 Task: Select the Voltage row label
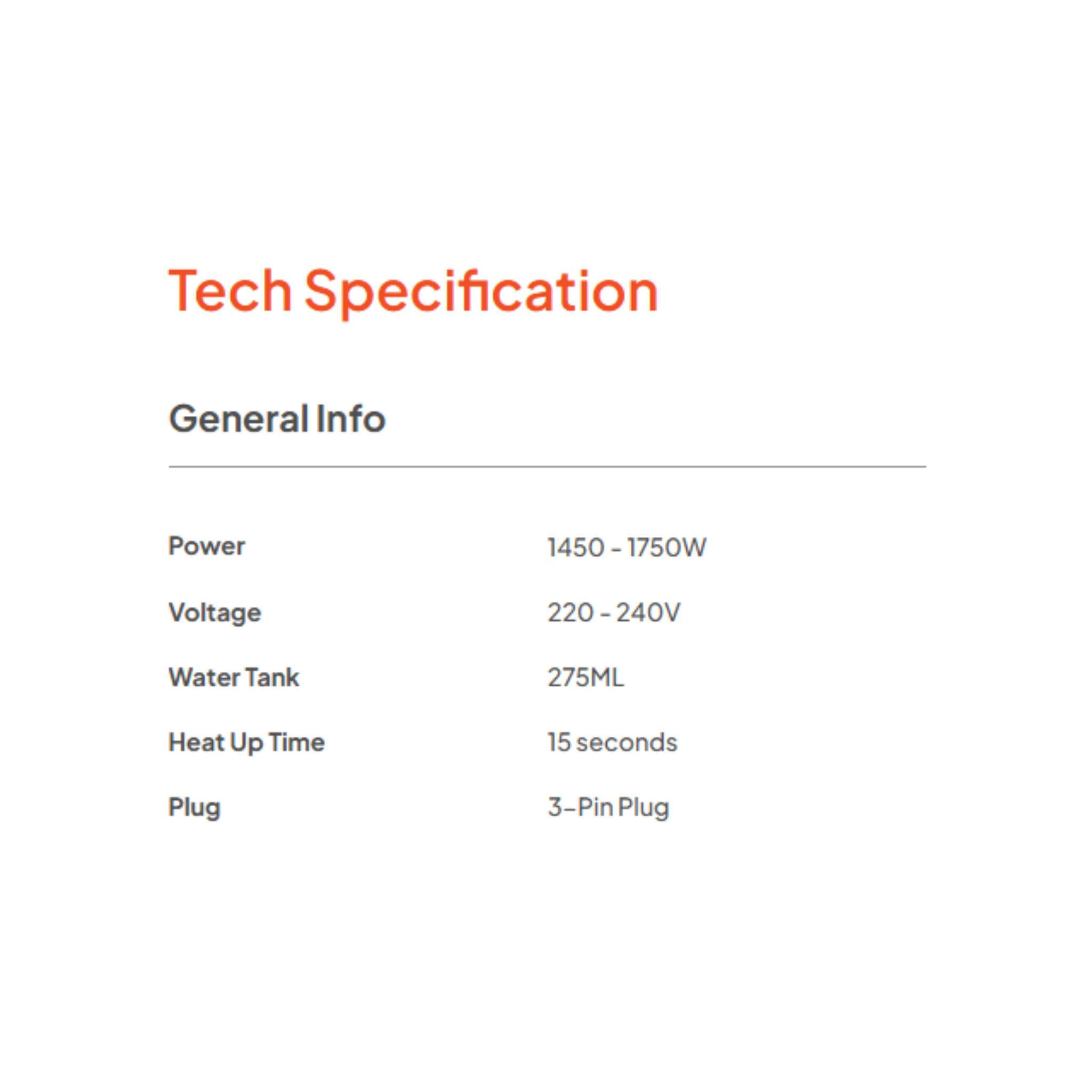pos(215,613)
